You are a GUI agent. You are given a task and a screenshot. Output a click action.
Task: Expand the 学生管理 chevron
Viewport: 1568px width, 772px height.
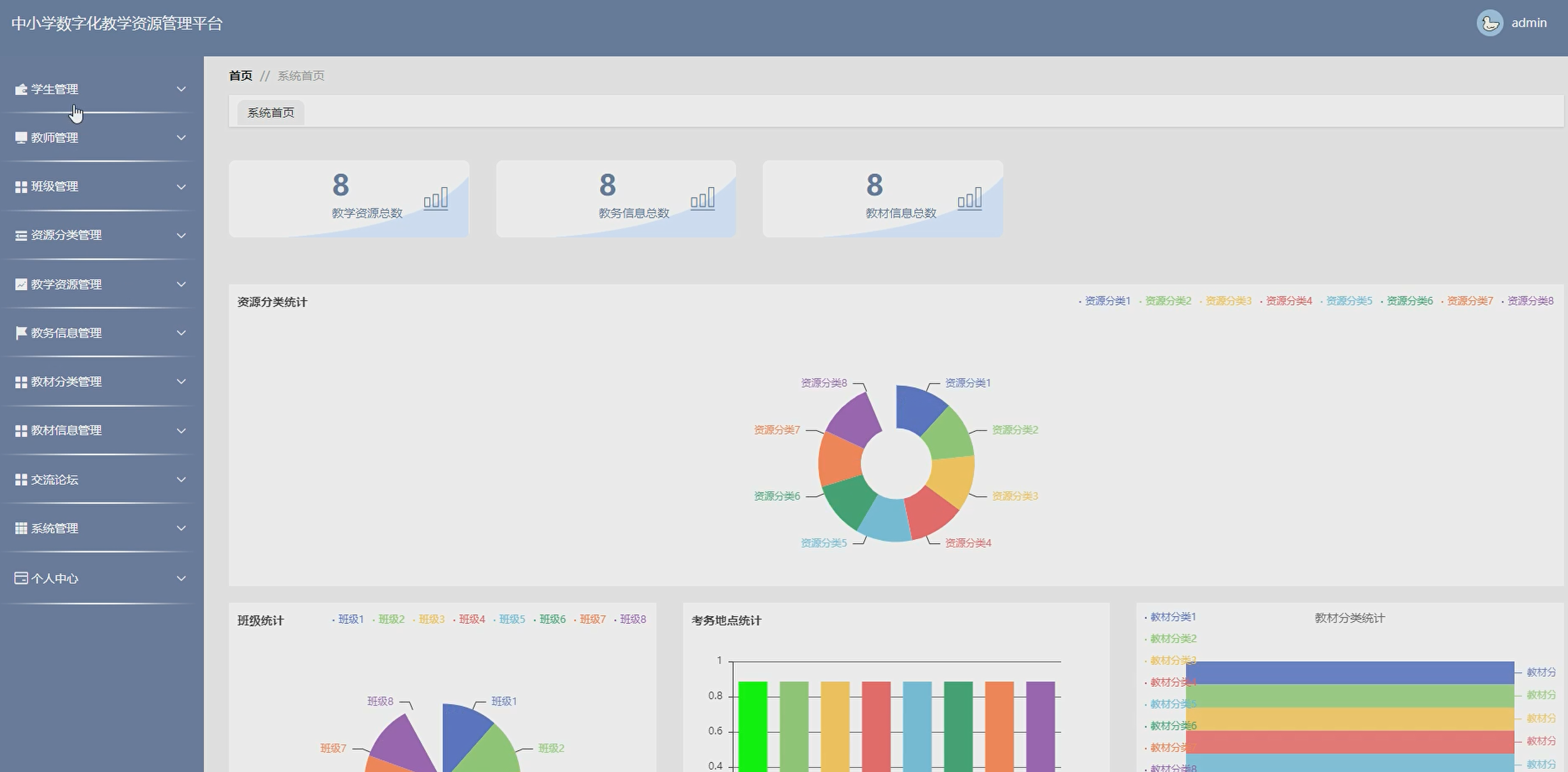181,90
